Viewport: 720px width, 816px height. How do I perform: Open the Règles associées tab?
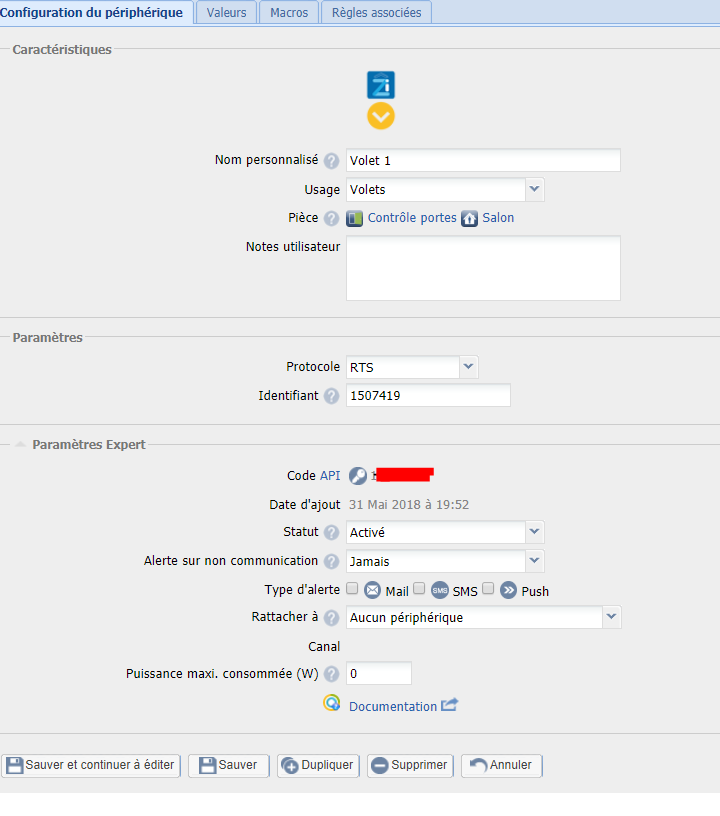point(376,12)
